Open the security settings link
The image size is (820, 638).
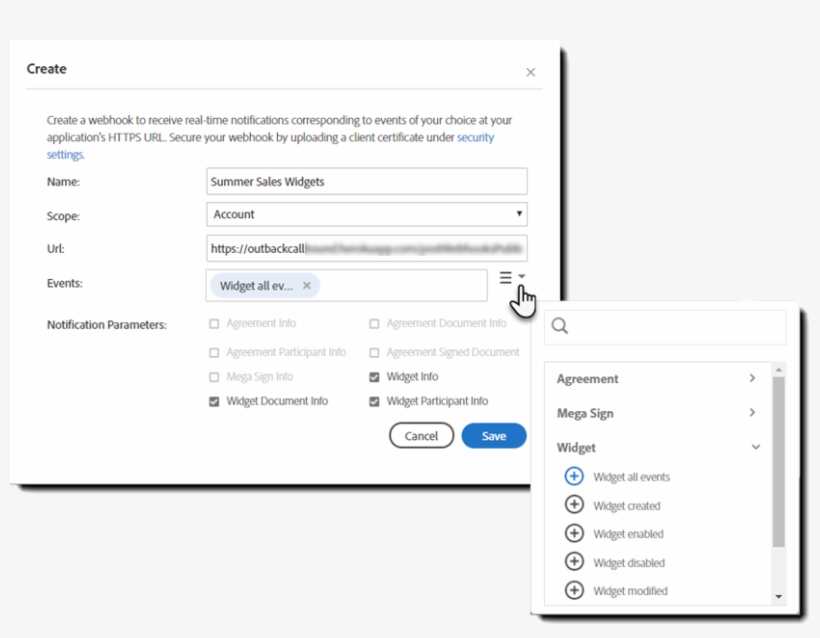point(475,137)
